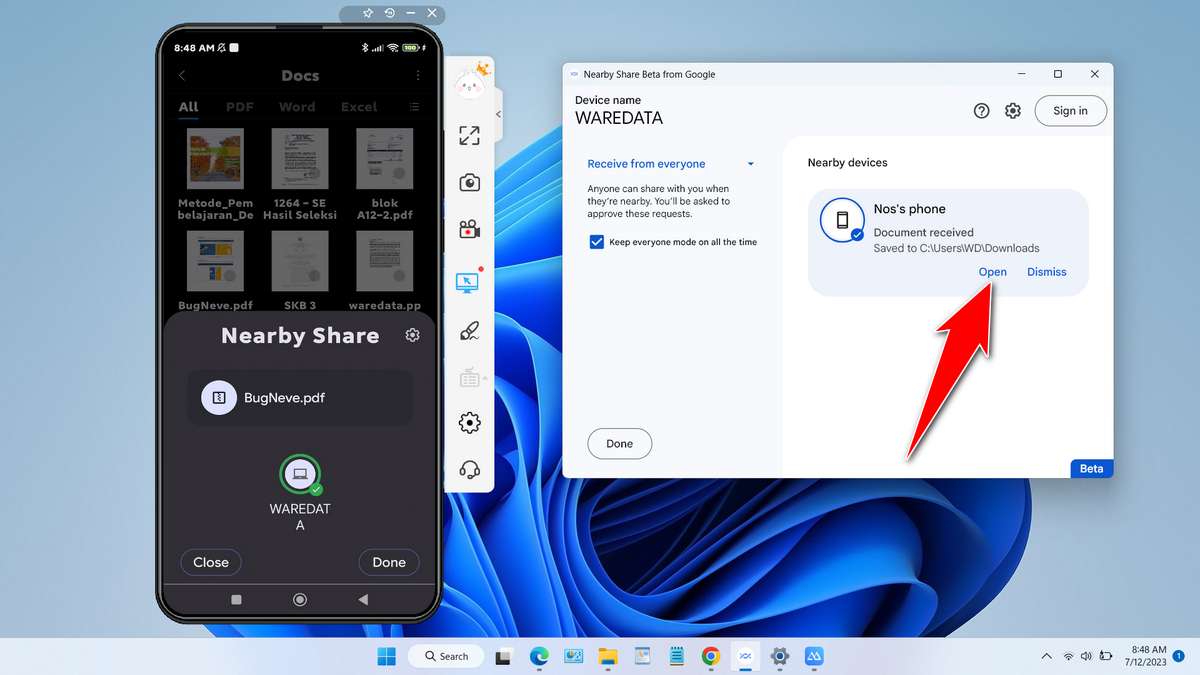
Task: Open Nearby Share help question mark icon
Action: (981, 111)
